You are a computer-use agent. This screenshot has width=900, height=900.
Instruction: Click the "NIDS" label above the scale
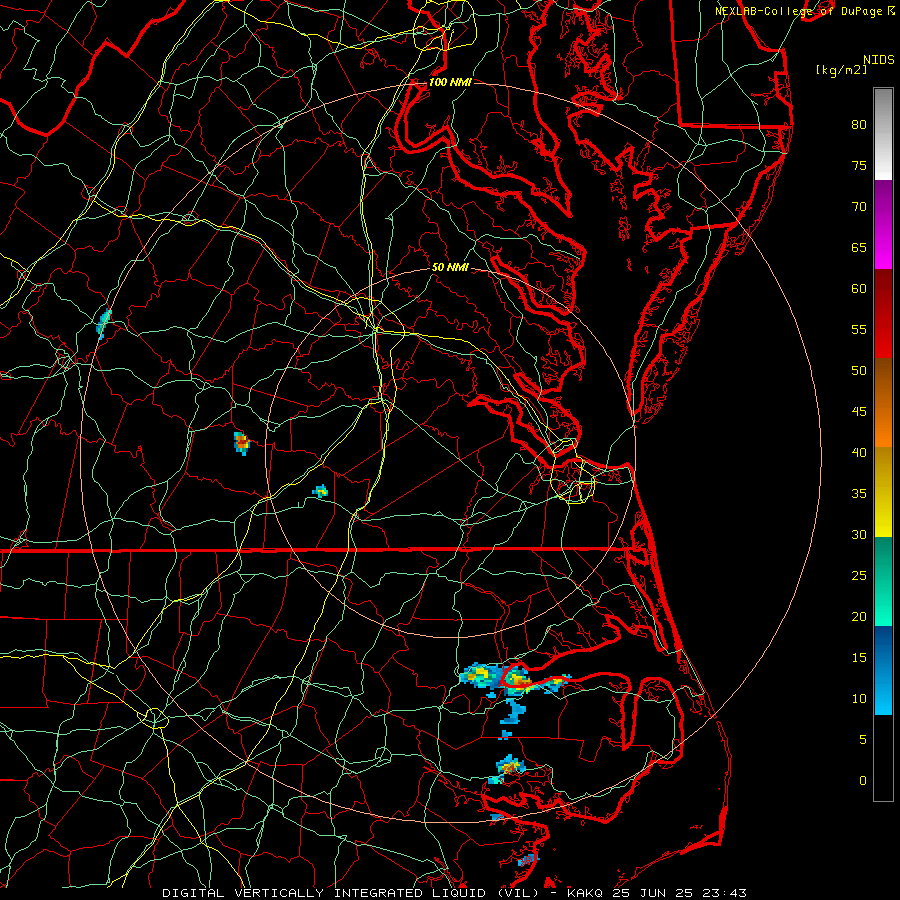tap(878, 60)
